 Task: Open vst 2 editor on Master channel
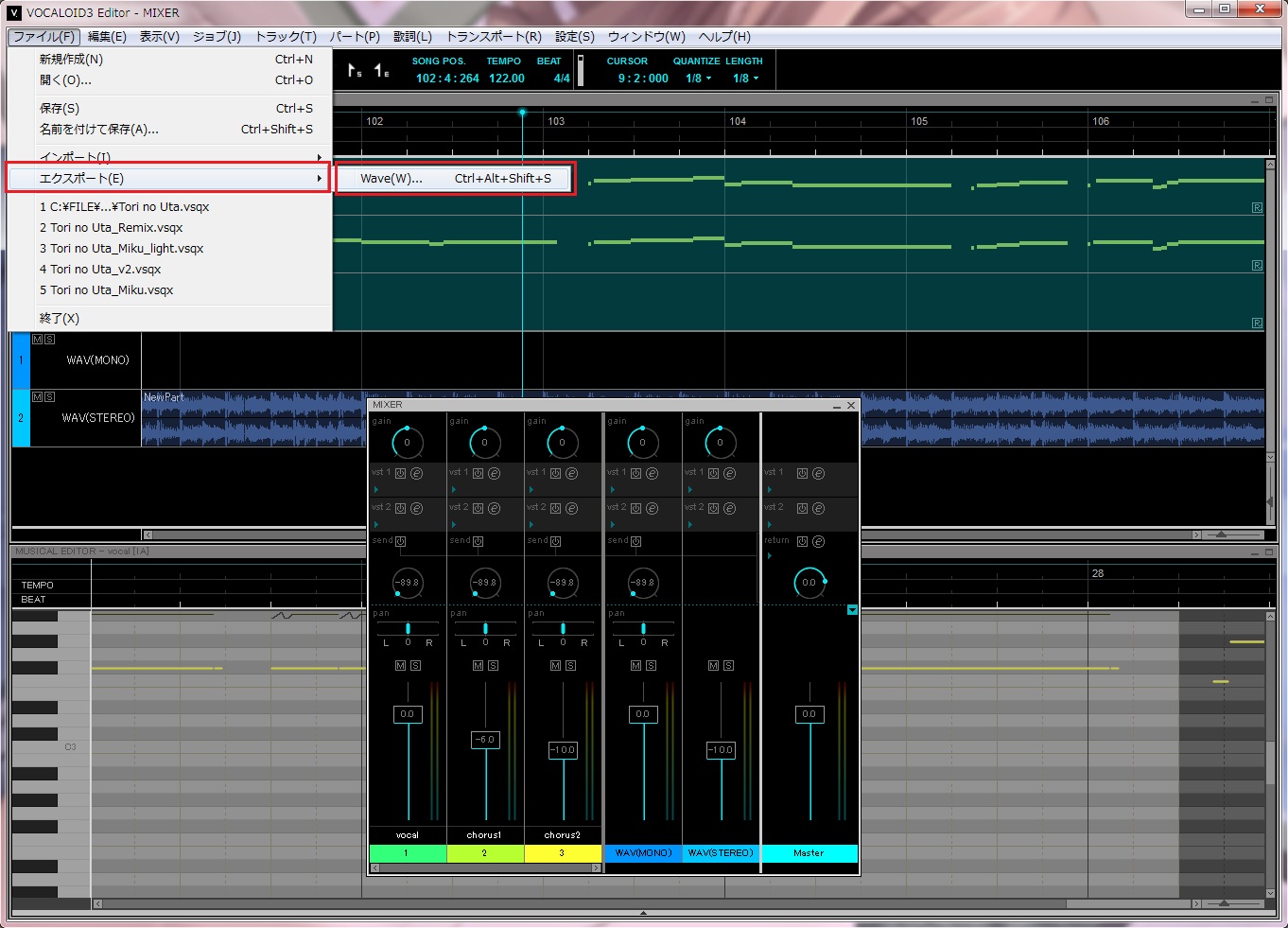pos(818,508)
